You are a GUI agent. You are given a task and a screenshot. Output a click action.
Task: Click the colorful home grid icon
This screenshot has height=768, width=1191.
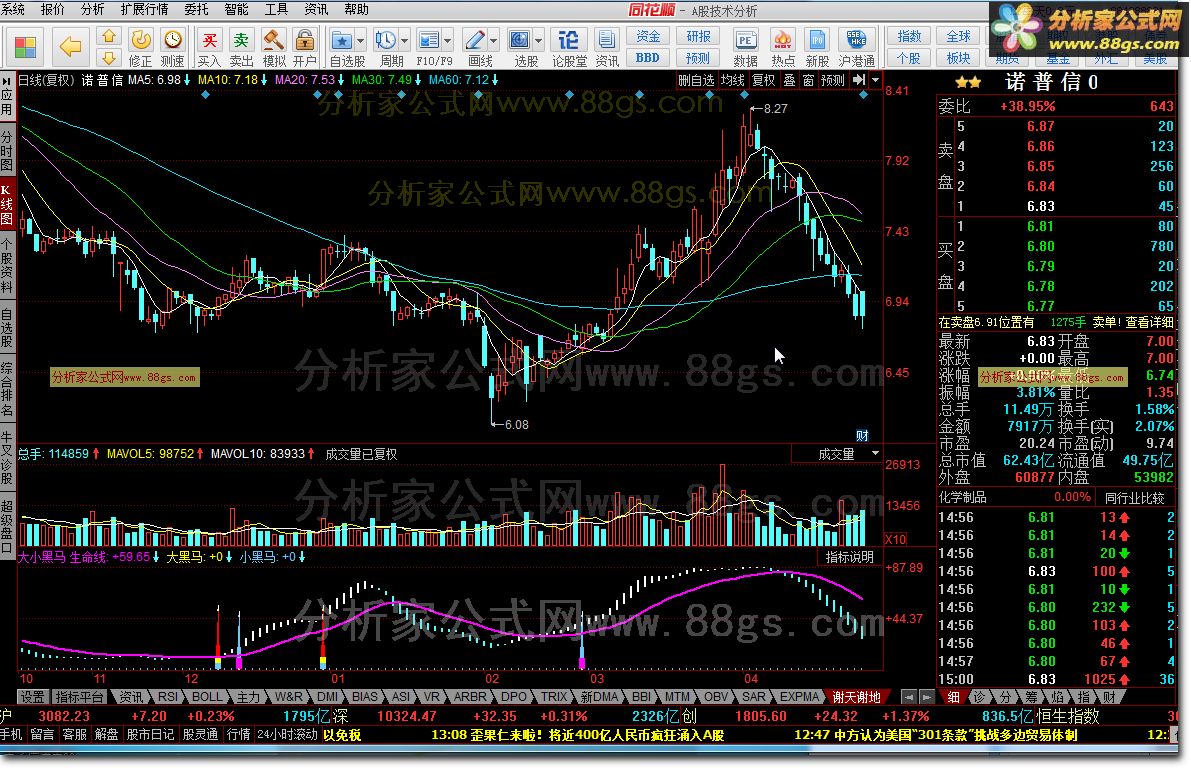25,46
